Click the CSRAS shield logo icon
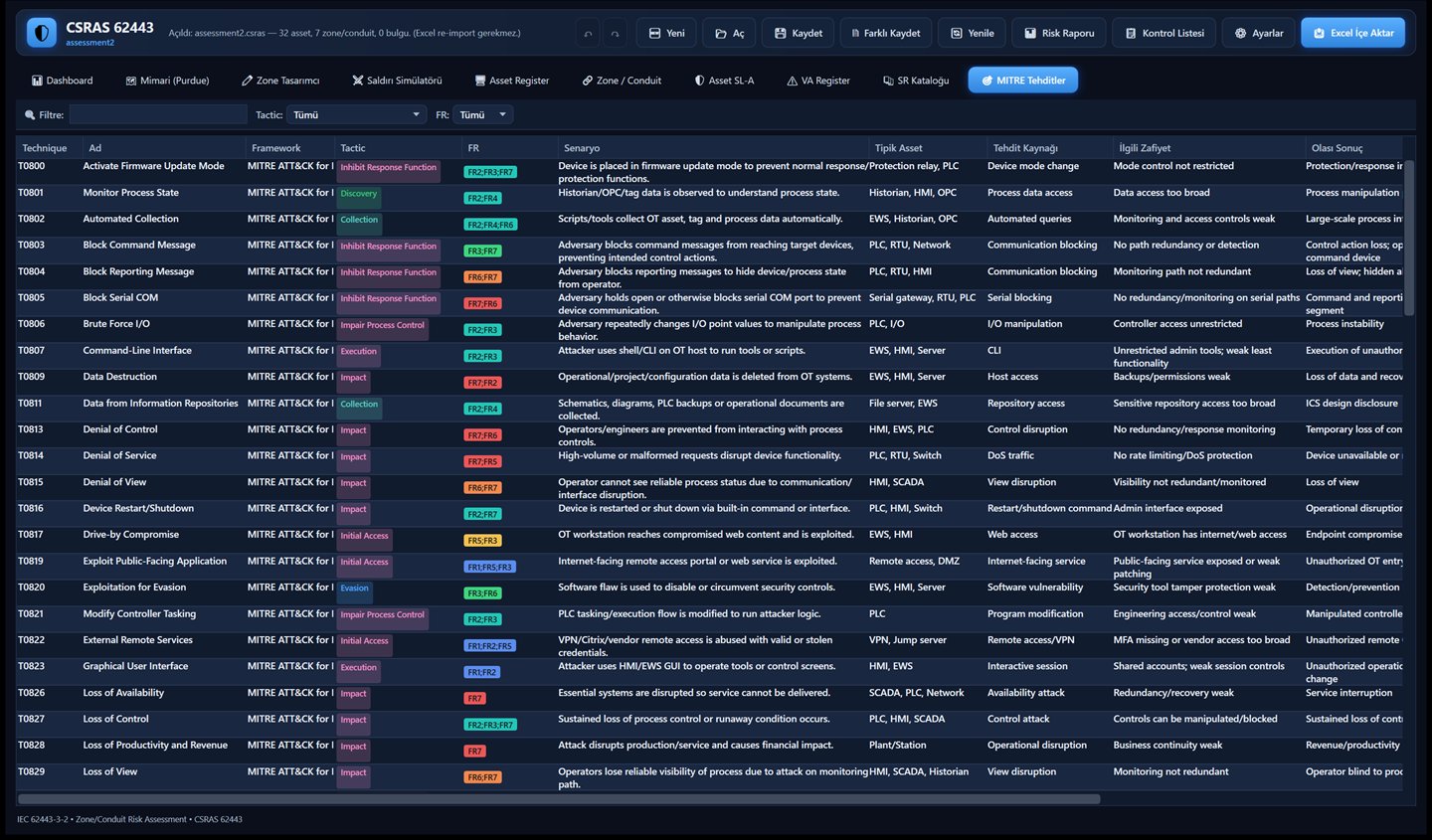1432x840 pixels. click(x=41, y=33)
